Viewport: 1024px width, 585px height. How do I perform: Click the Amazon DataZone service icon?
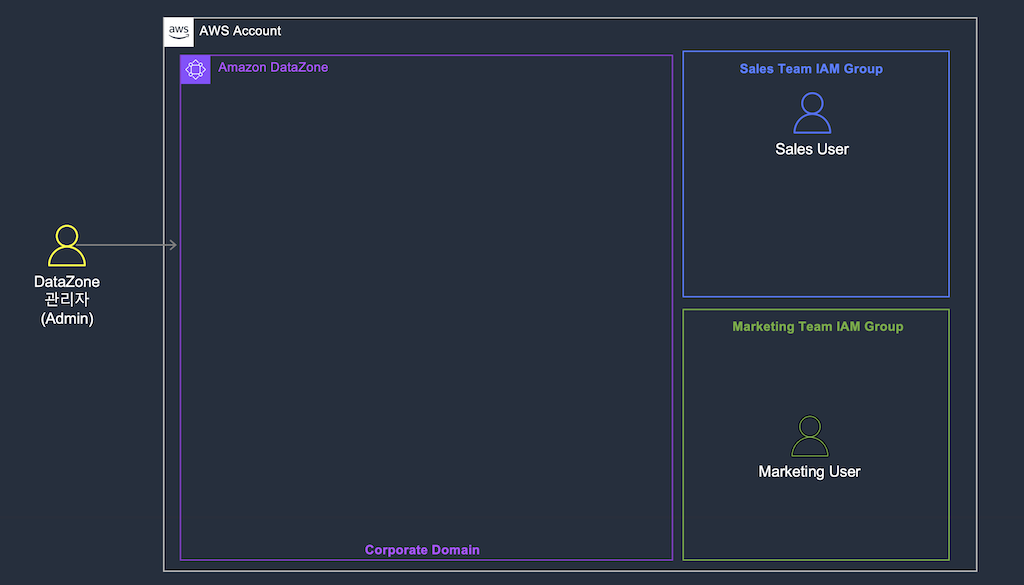(195, 69)
